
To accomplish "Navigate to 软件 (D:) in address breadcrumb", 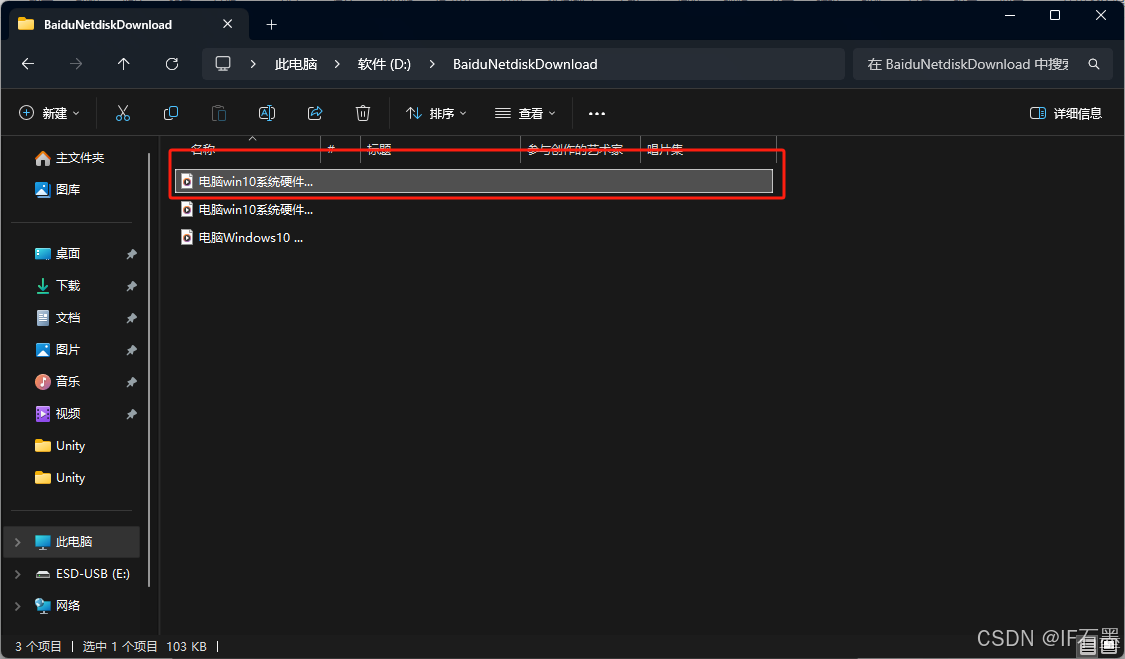I will (x=385, y=64).
